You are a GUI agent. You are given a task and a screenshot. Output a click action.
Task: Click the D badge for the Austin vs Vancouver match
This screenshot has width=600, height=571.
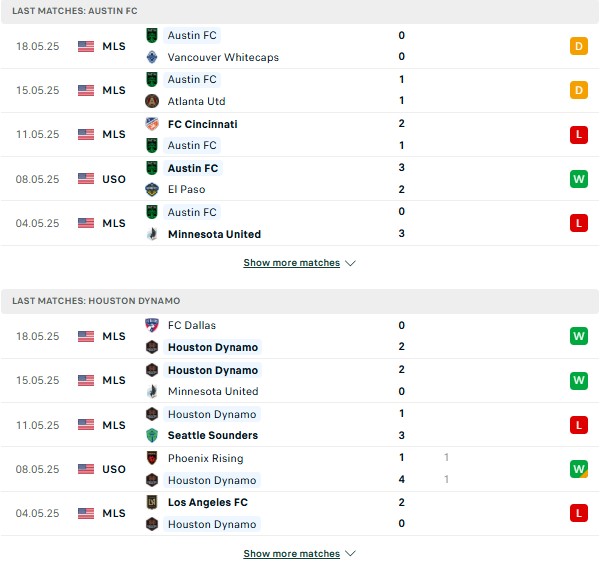point(578,46)
